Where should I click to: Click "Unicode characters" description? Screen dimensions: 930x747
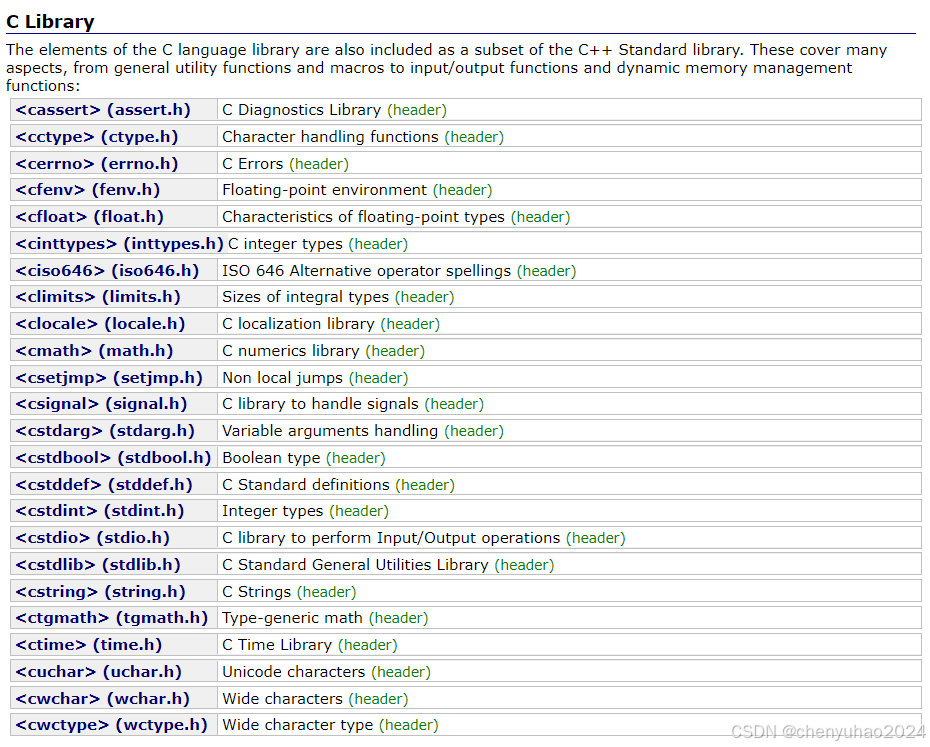click(294, 672)
